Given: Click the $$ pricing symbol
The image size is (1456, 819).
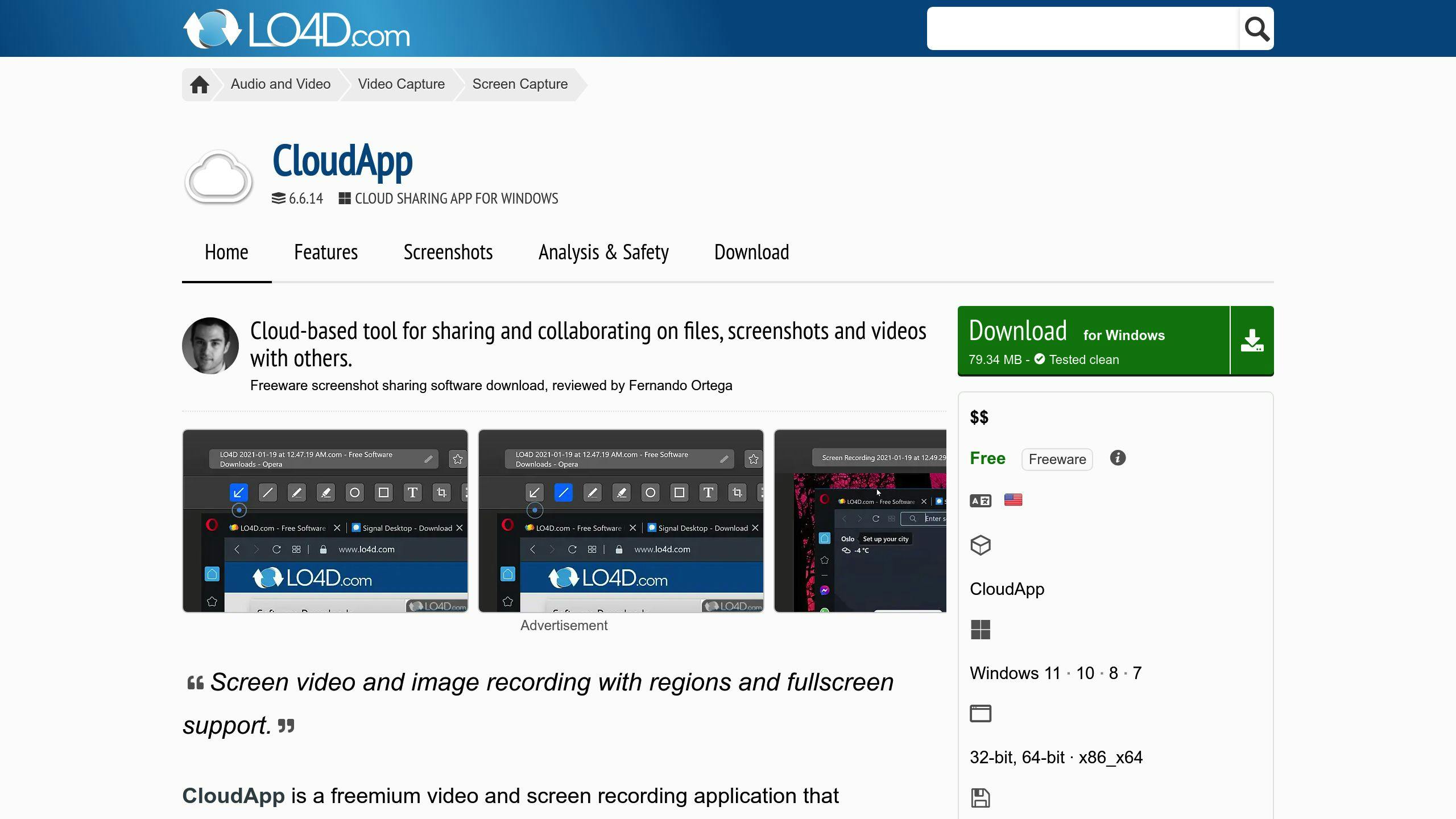Looking at the screenshot, I should (979, 417).
